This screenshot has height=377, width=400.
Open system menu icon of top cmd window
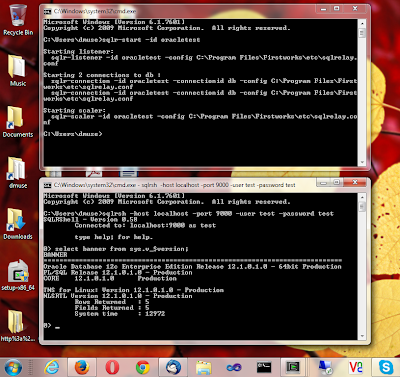pyautogui.click(x=47, y=12)
